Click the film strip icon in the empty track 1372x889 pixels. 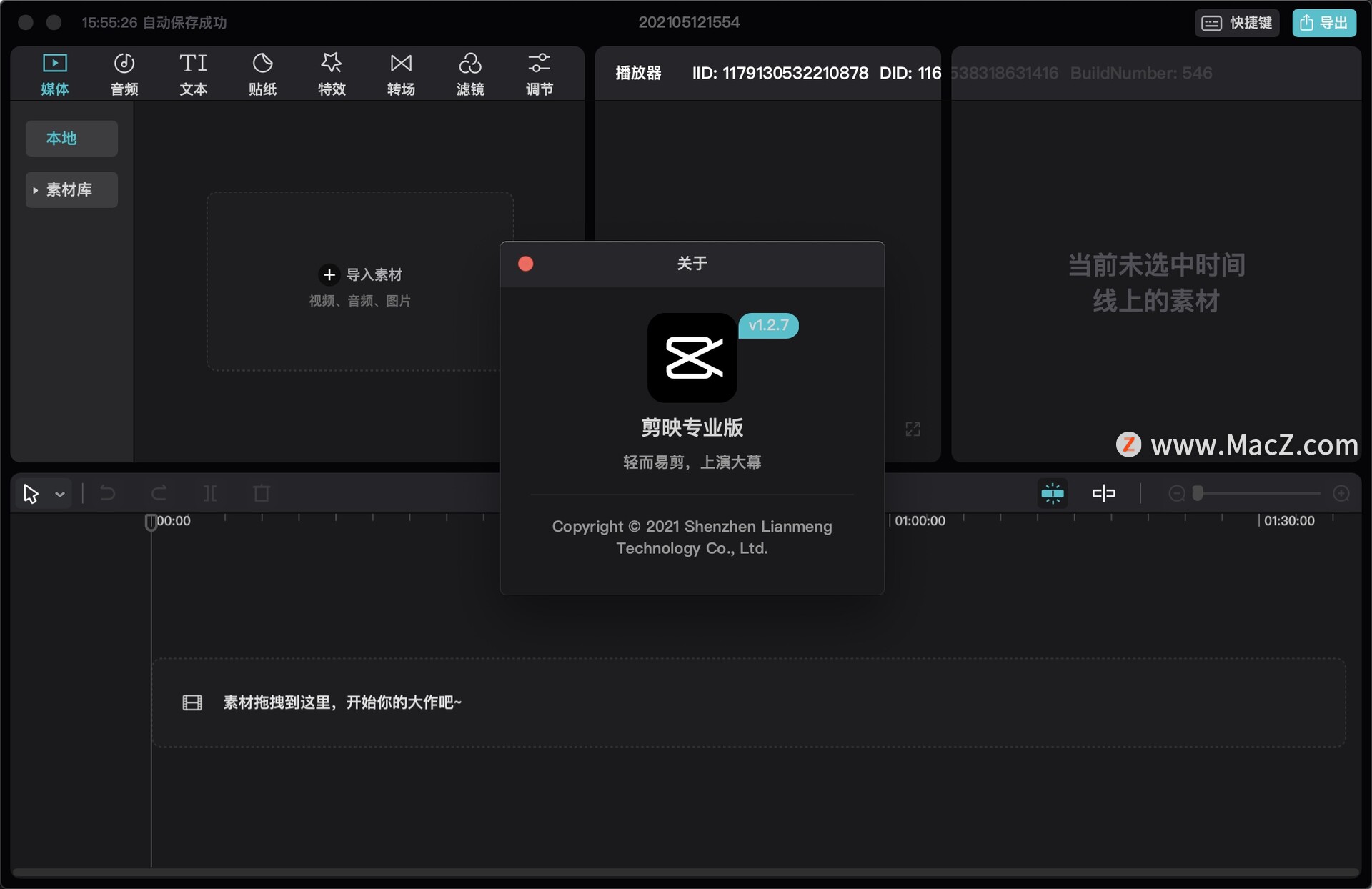click(192, 702)
